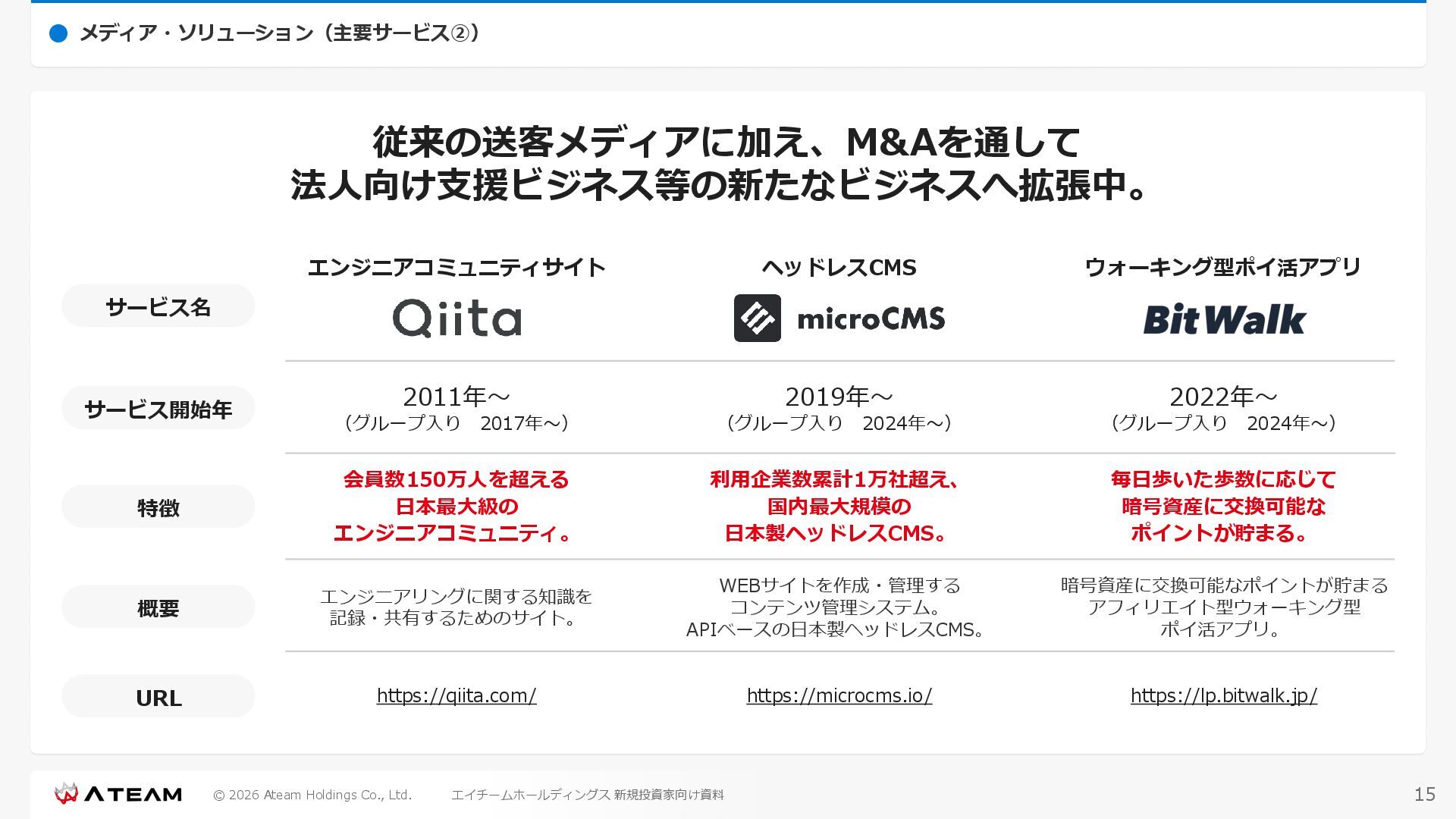Click the BitWalk logo
The width and height of the screenshot is (1456, 819).
coord(1223,319)
